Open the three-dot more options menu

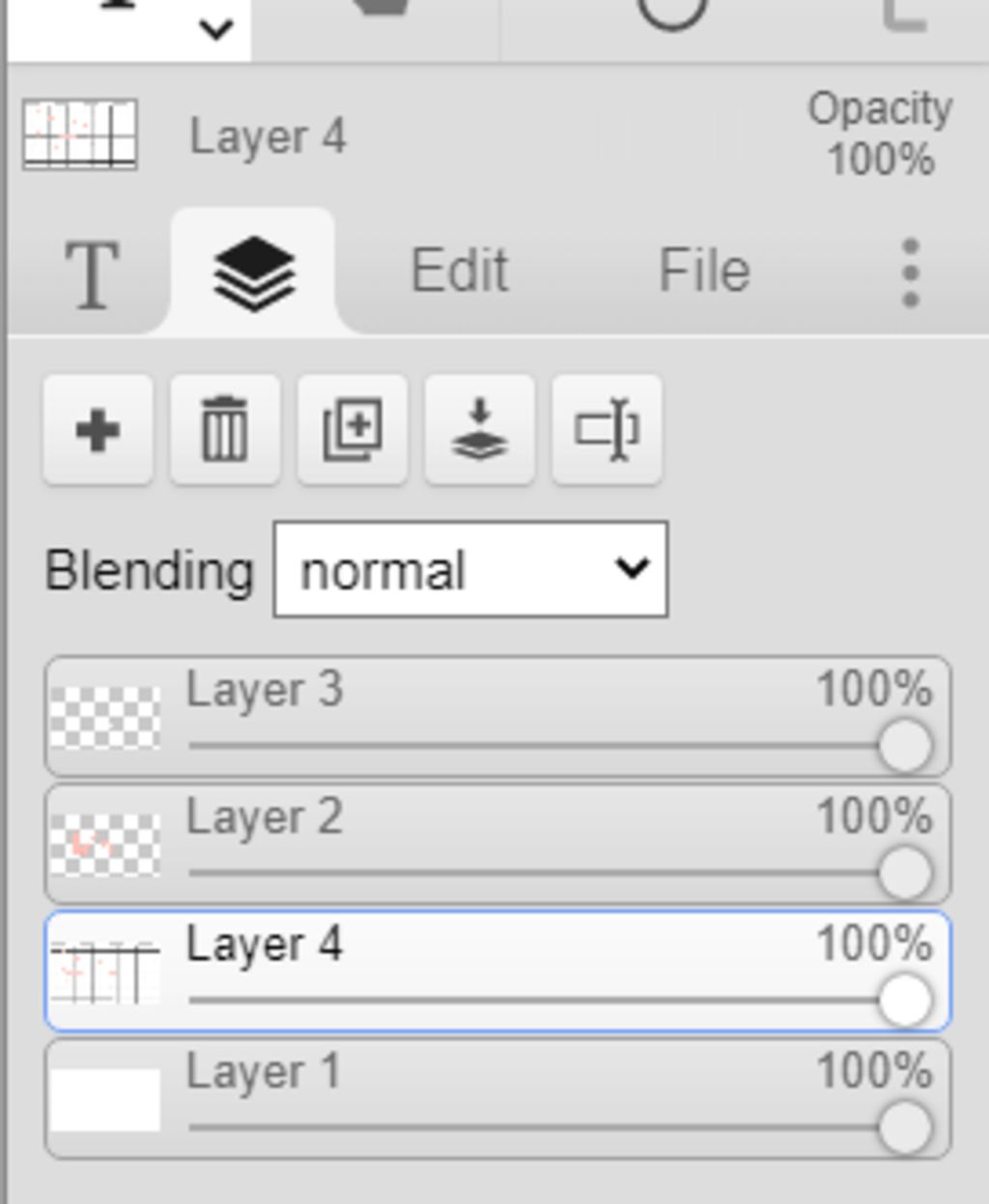[x=910, y=273]
